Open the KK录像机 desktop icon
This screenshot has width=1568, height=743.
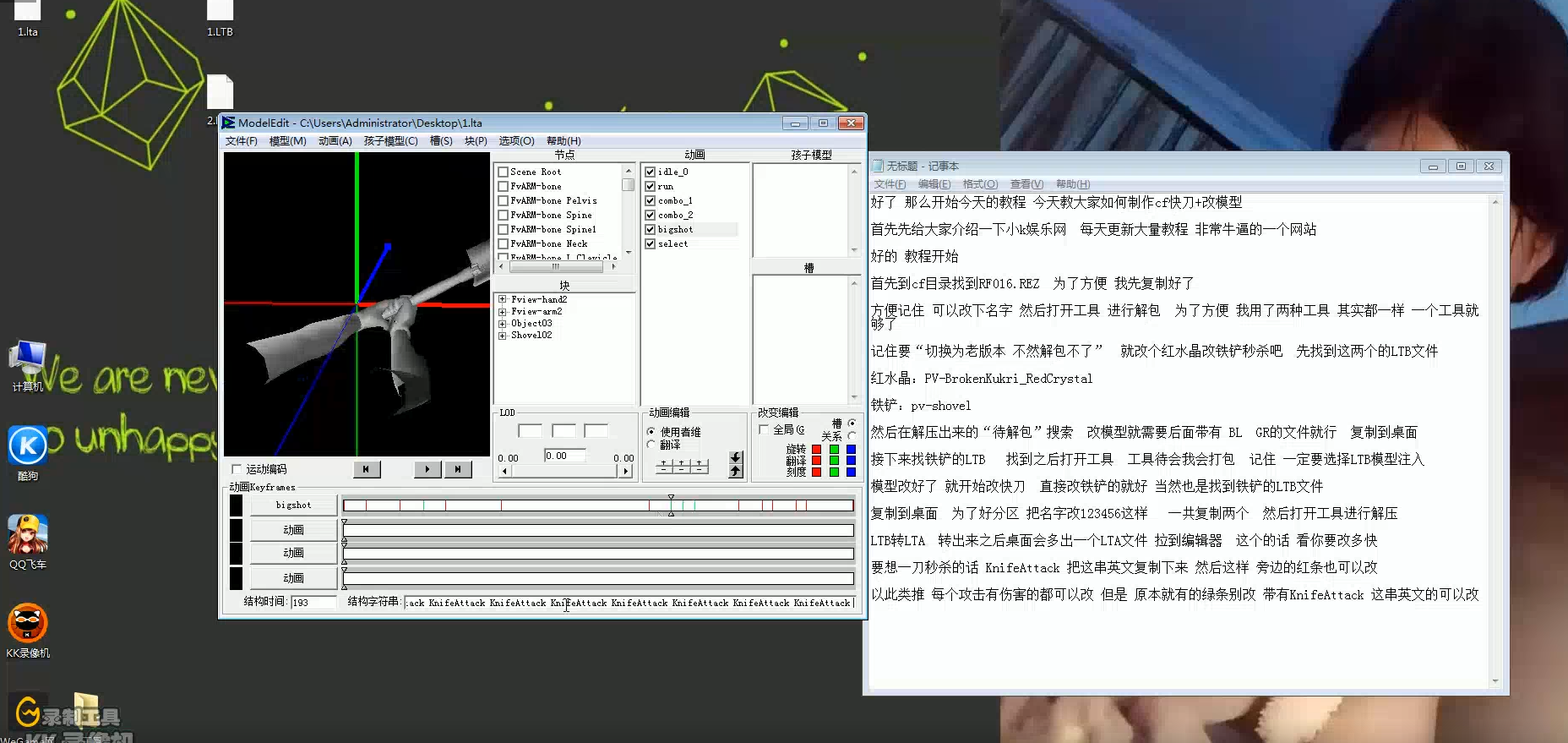[28, 631]
